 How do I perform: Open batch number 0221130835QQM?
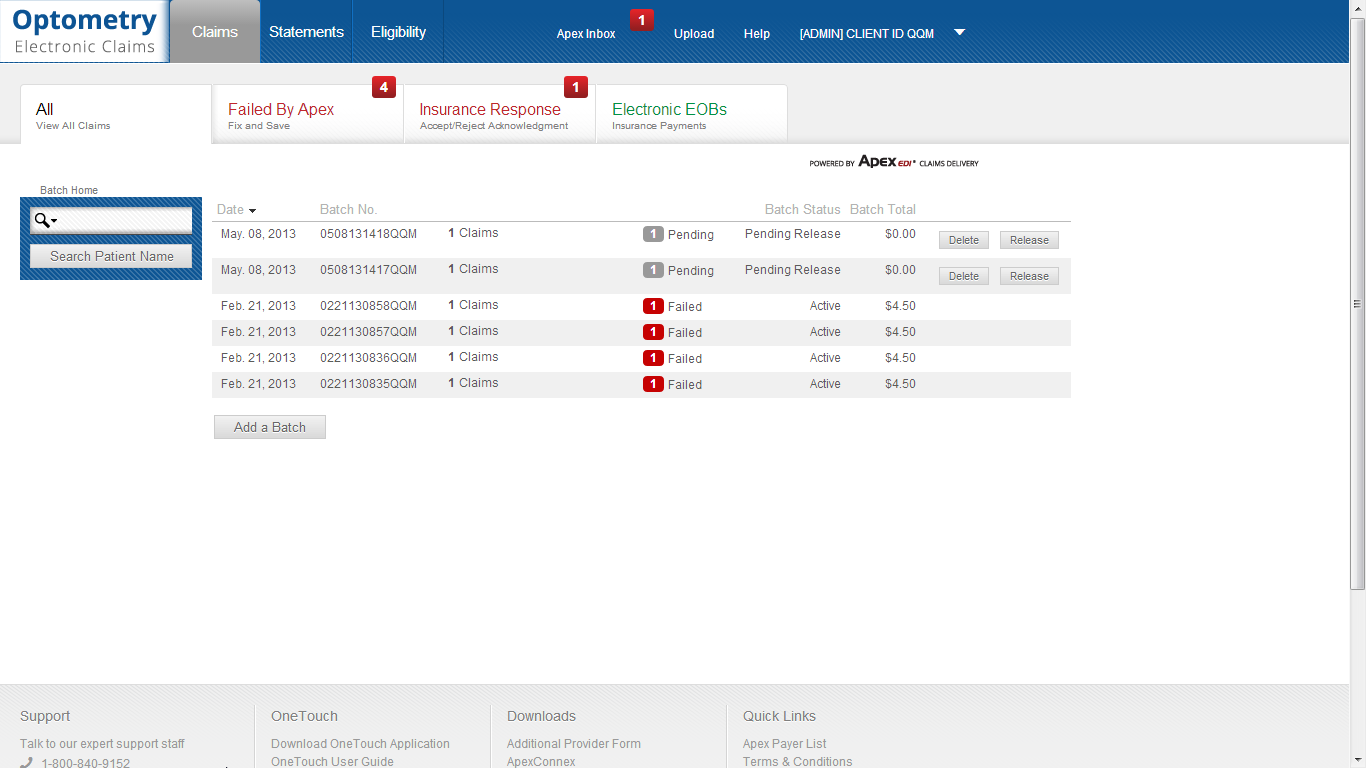tap(369, 384)
